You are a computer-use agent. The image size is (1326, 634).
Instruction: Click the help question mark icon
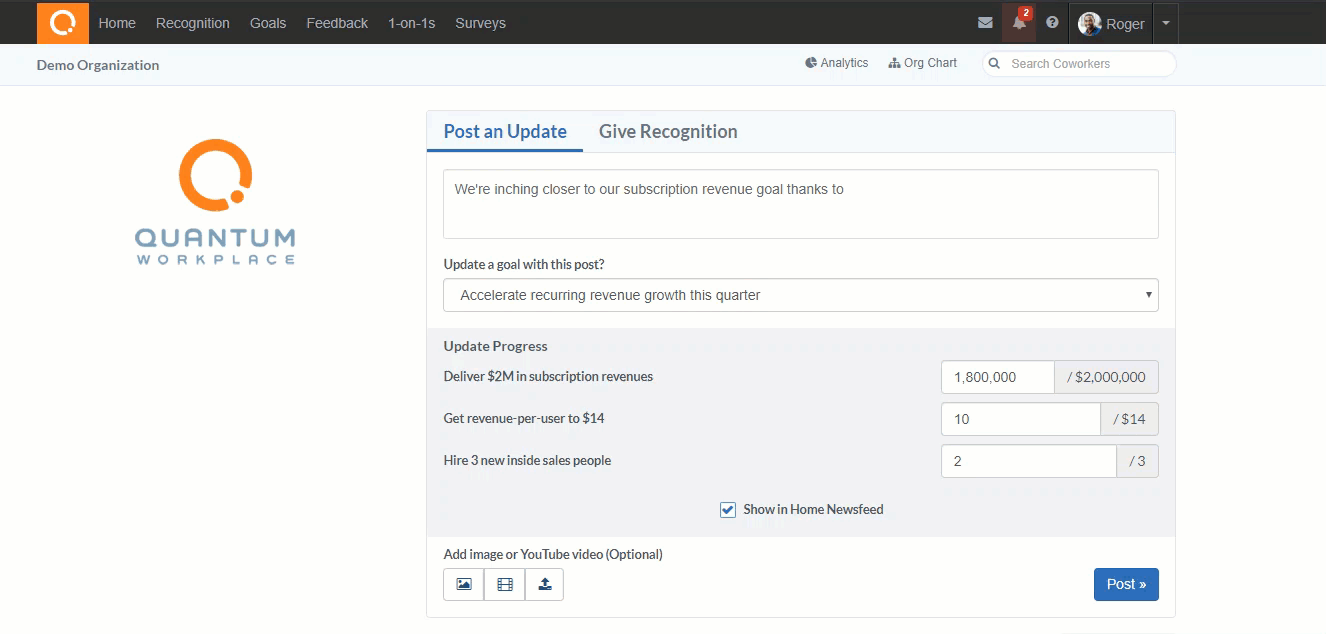[x=1052, y=23]
